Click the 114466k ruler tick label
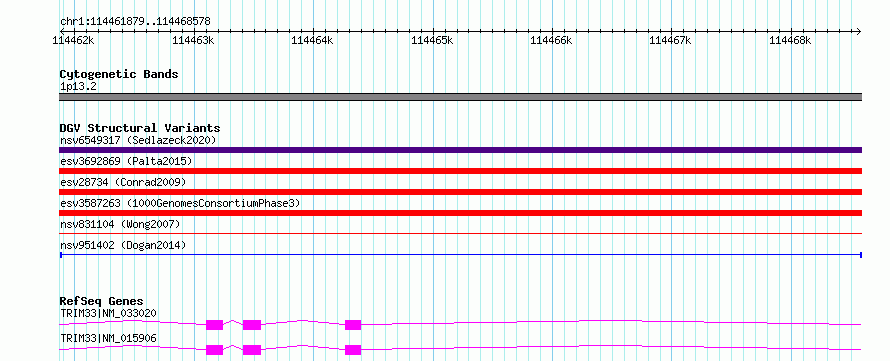Image resolution: width=890 pixels, height=361 pixels. [551, 40]
